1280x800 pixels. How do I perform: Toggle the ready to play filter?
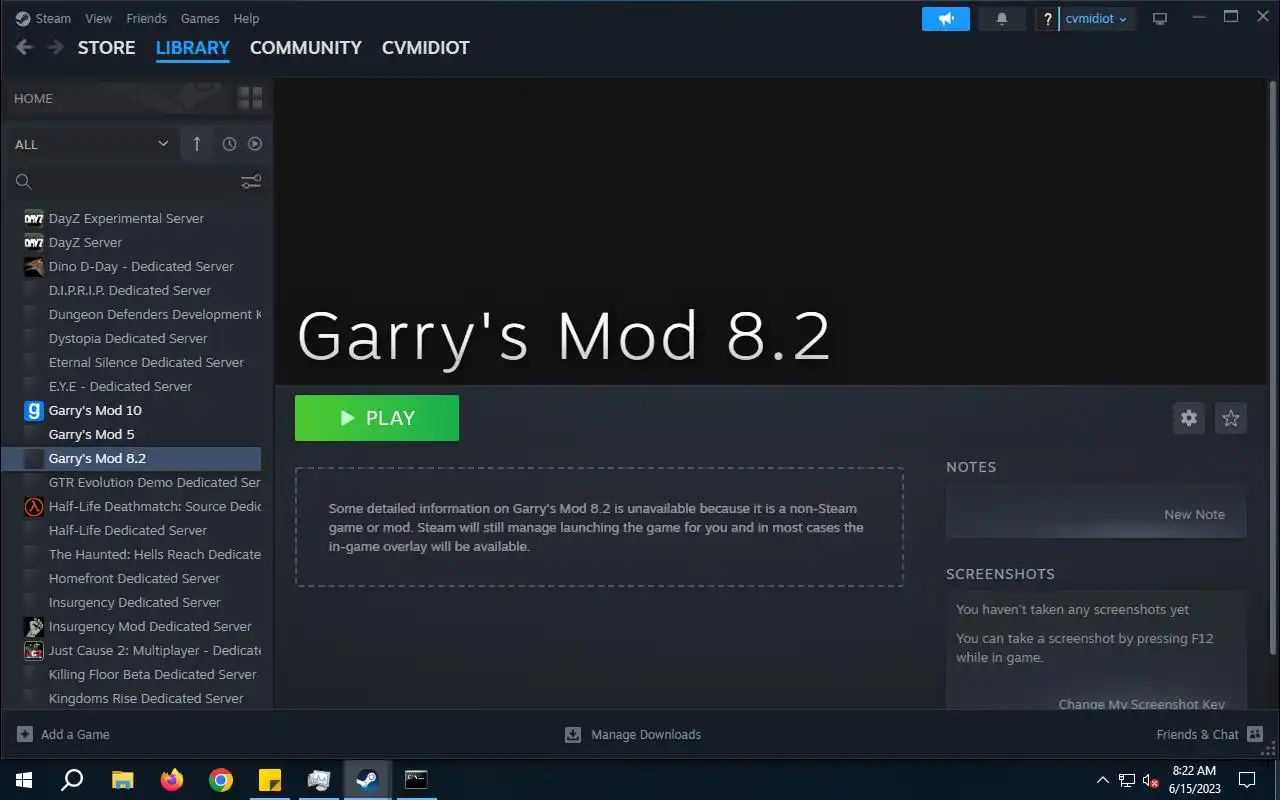255,144
